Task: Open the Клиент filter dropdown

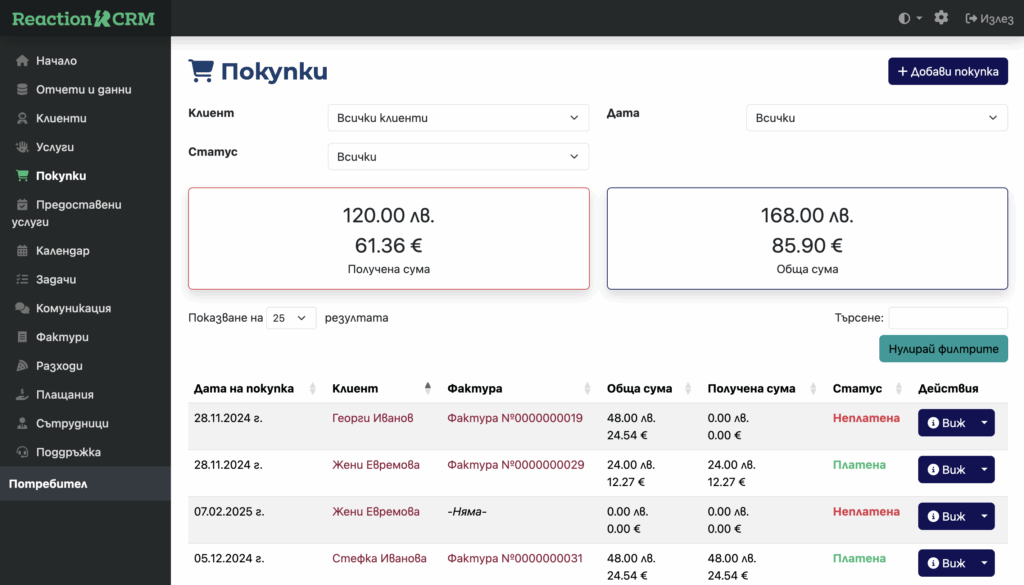Action: pyautogui.click(x=458, y=118)
